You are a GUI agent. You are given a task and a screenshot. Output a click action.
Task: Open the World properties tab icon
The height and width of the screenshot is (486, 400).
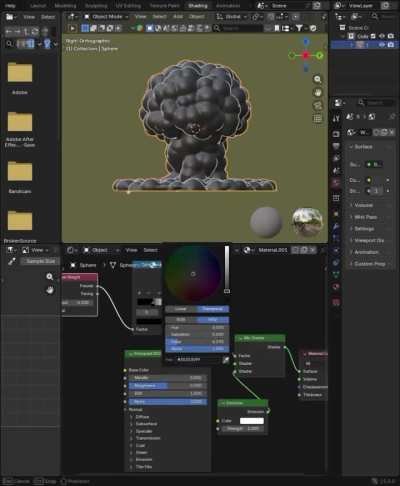(336, 182)
